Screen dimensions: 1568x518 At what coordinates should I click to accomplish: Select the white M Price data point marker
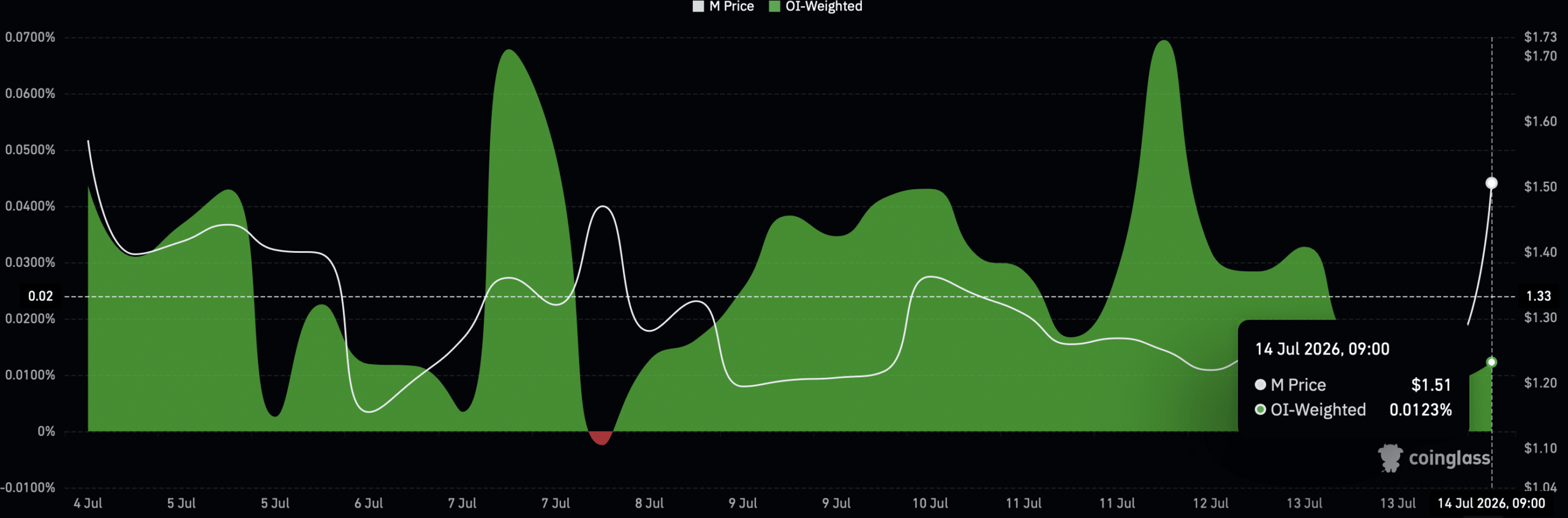(1491, 183)
